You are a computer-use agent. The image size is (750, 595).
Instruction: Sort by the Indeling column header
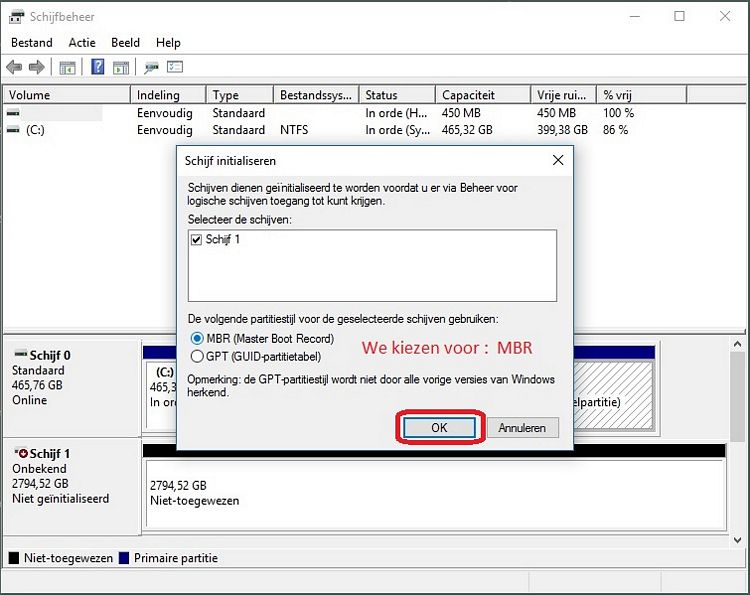[168, 95]
